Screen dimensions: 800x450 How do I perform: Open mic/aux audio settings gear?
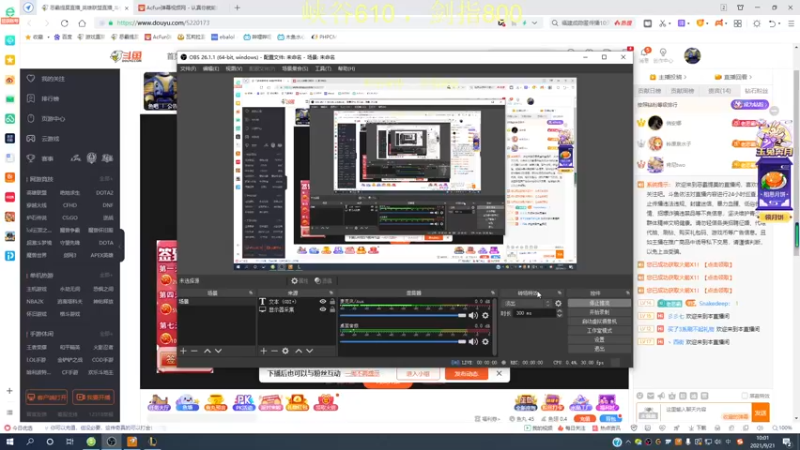[485, 315]
